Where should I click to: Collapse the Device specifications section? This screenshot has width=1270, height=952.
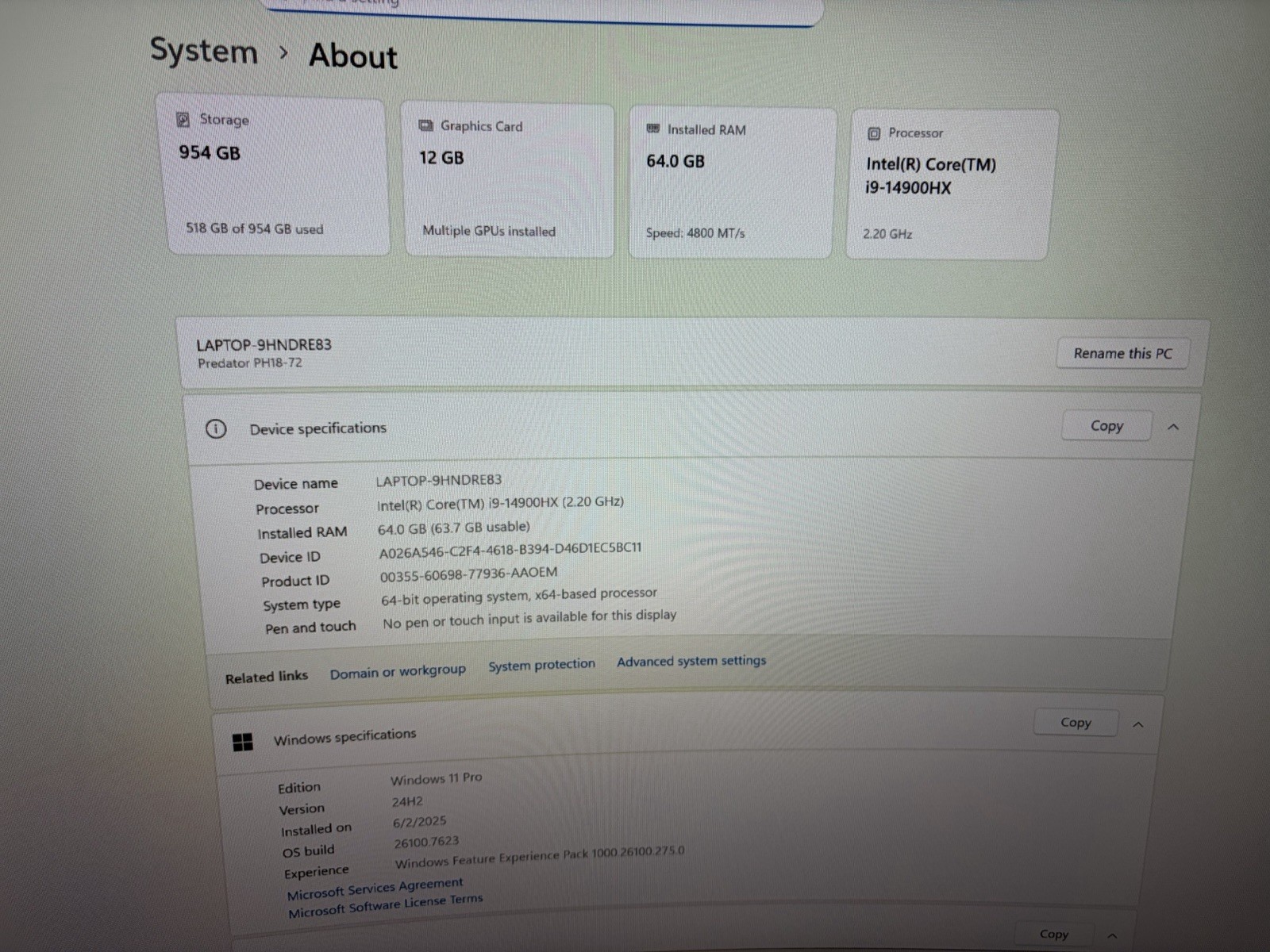pos(1173,427)
